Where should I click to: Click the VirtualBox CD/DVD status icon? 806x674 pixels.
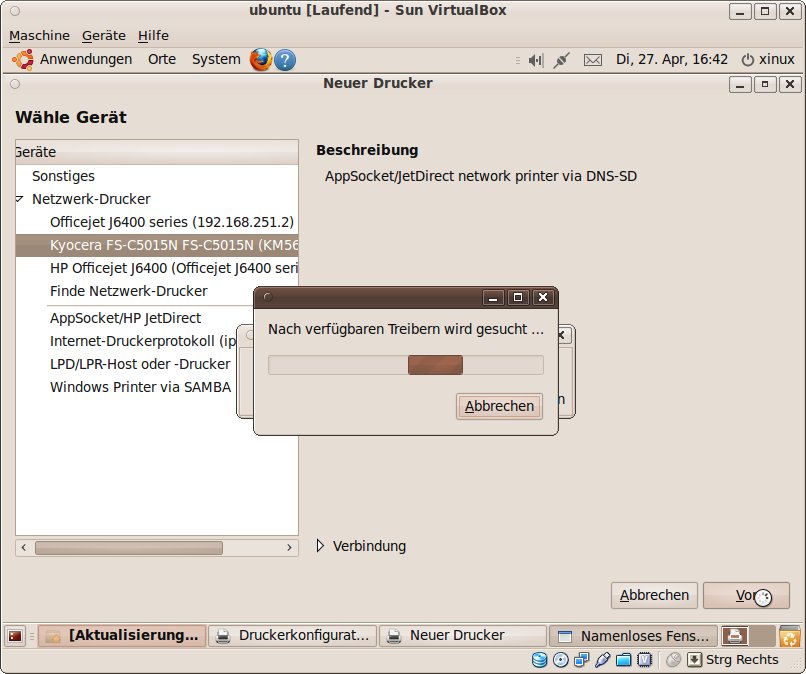(x=561, y=660)
